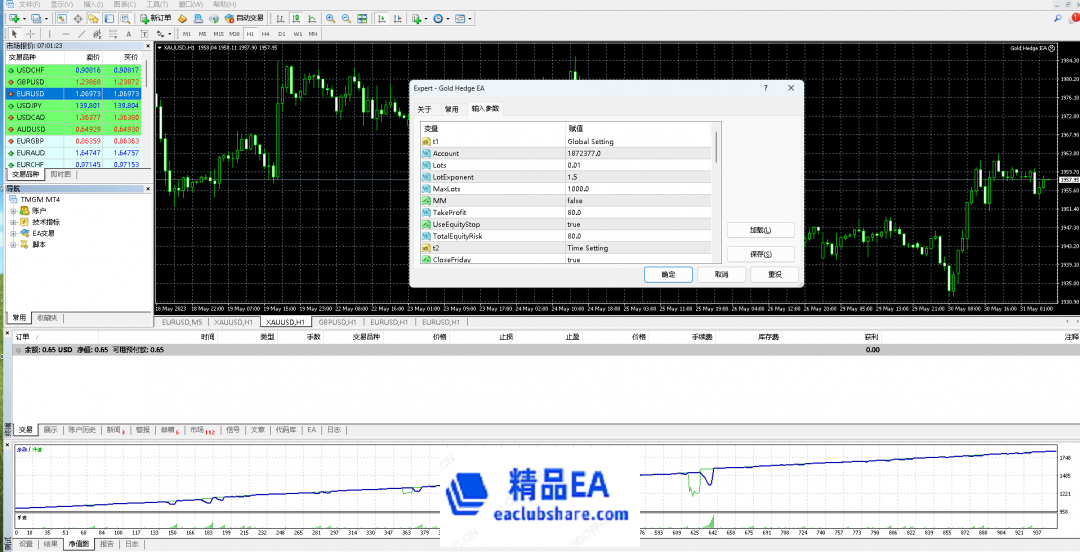The width and height of the screenshot is (1080, 552).
Task: Zoom in on the chart
Action: (331, 18)
